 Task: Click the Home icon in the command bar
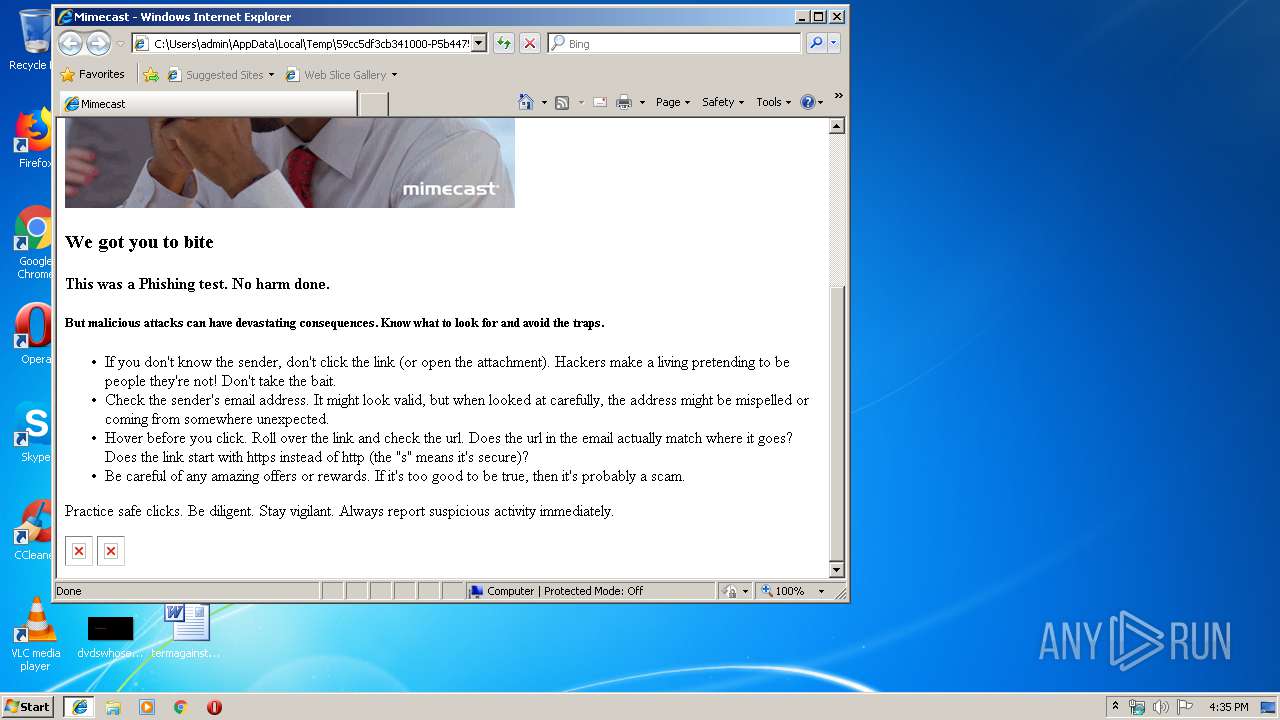click(x=526, y=102)
